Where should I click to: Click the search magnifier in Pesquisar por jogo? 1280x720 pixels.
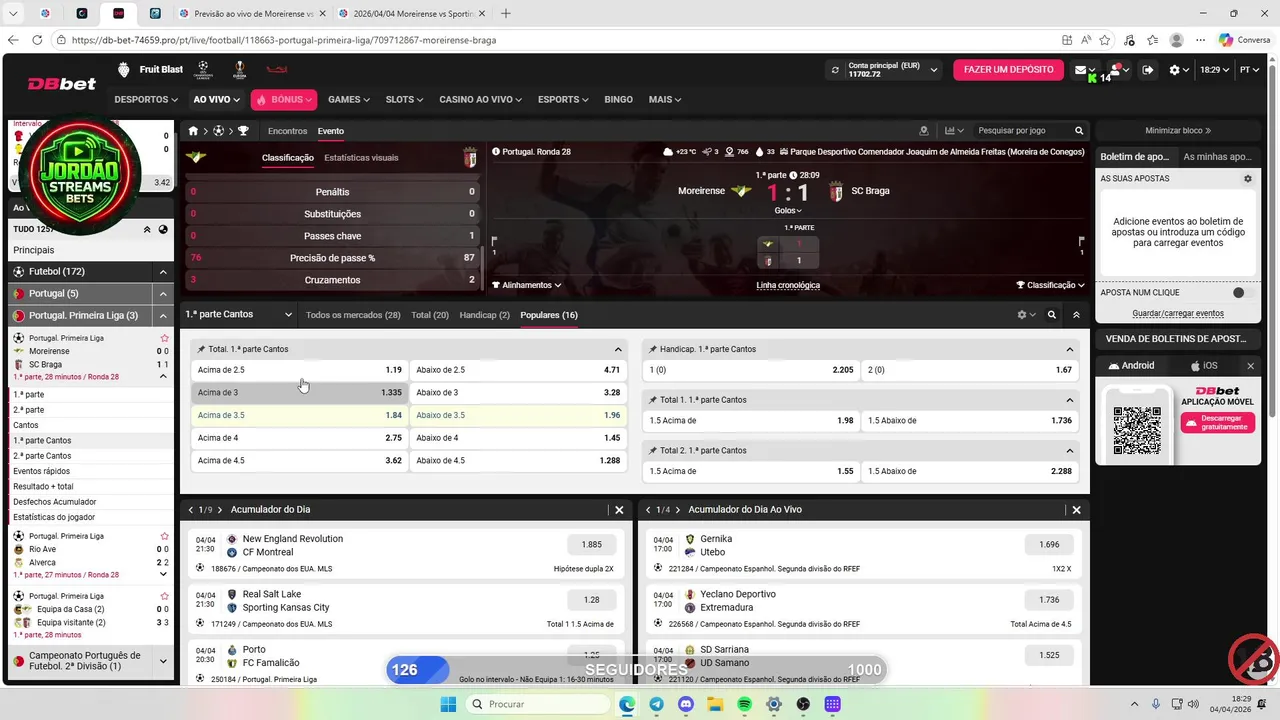(x=1079, y=131)
